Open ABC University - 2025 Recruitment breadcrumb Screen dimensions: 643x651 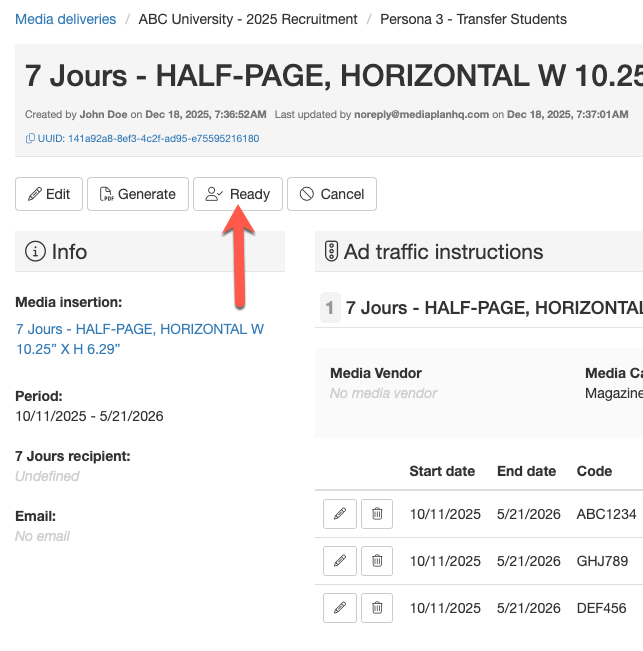(x=247, y=19)
